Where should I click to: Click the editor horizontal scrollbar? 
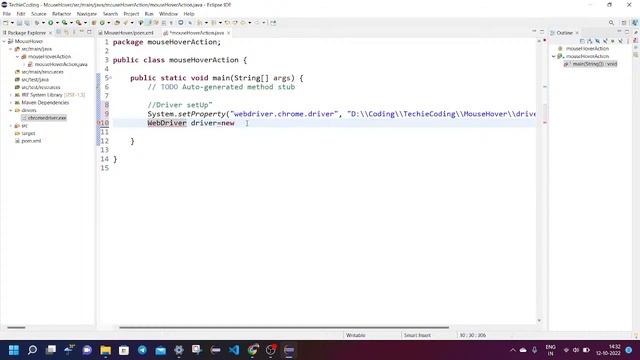[284, 327]
